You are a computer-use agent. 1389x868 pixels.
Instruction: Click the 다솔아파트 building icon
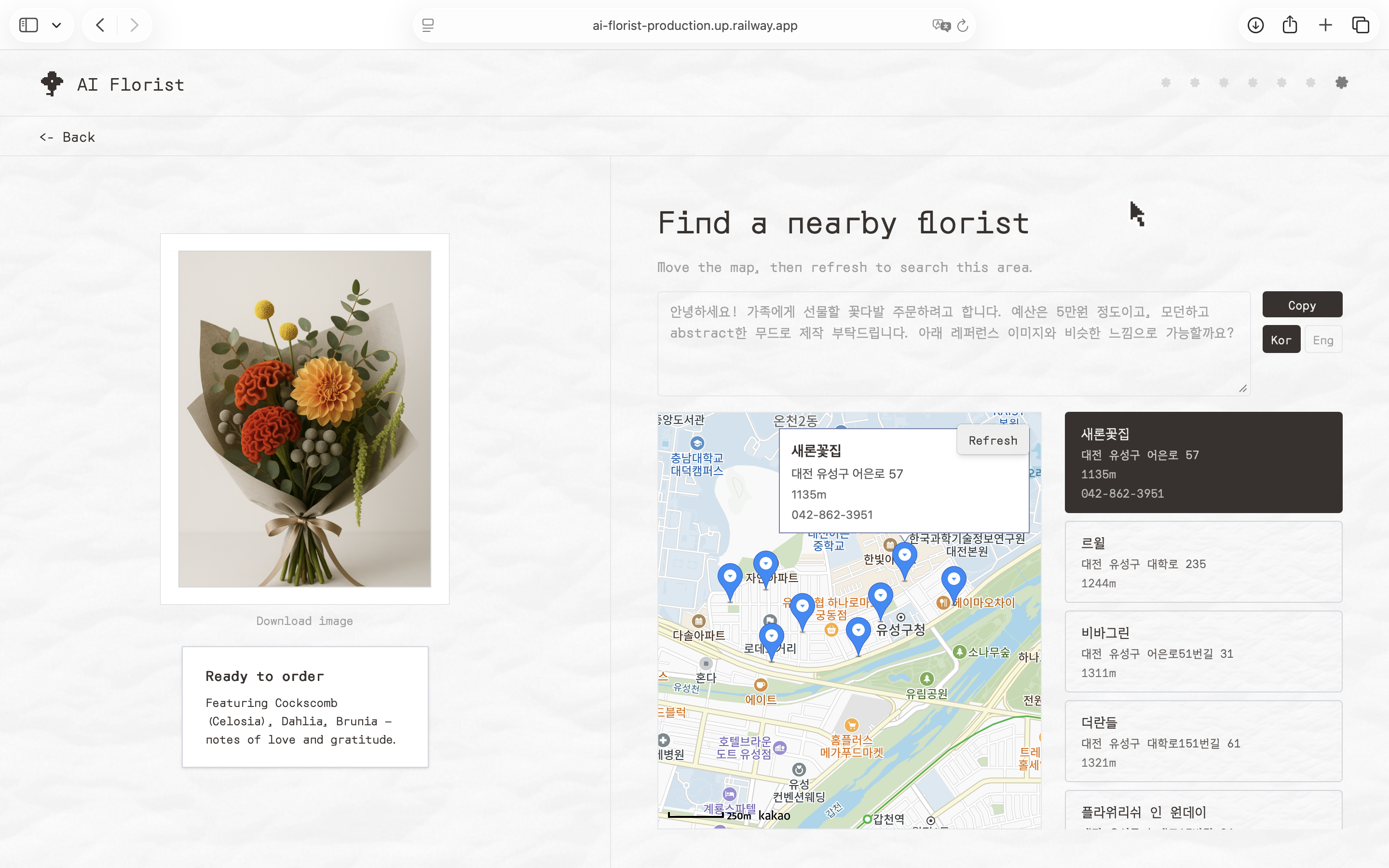pos(698,621)
